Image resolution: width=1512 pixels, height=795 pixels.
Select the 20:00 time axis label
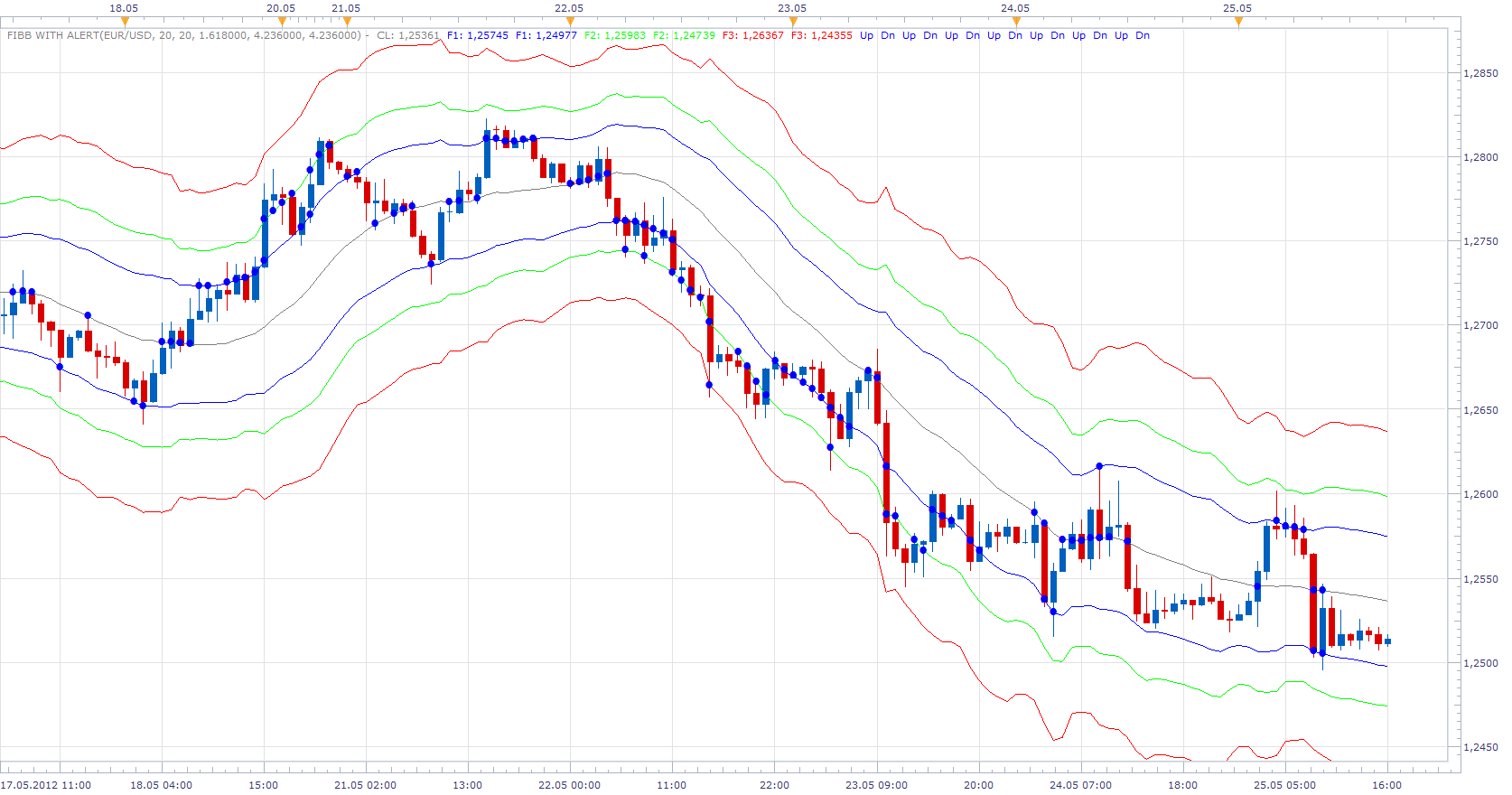tap(979, 785)
